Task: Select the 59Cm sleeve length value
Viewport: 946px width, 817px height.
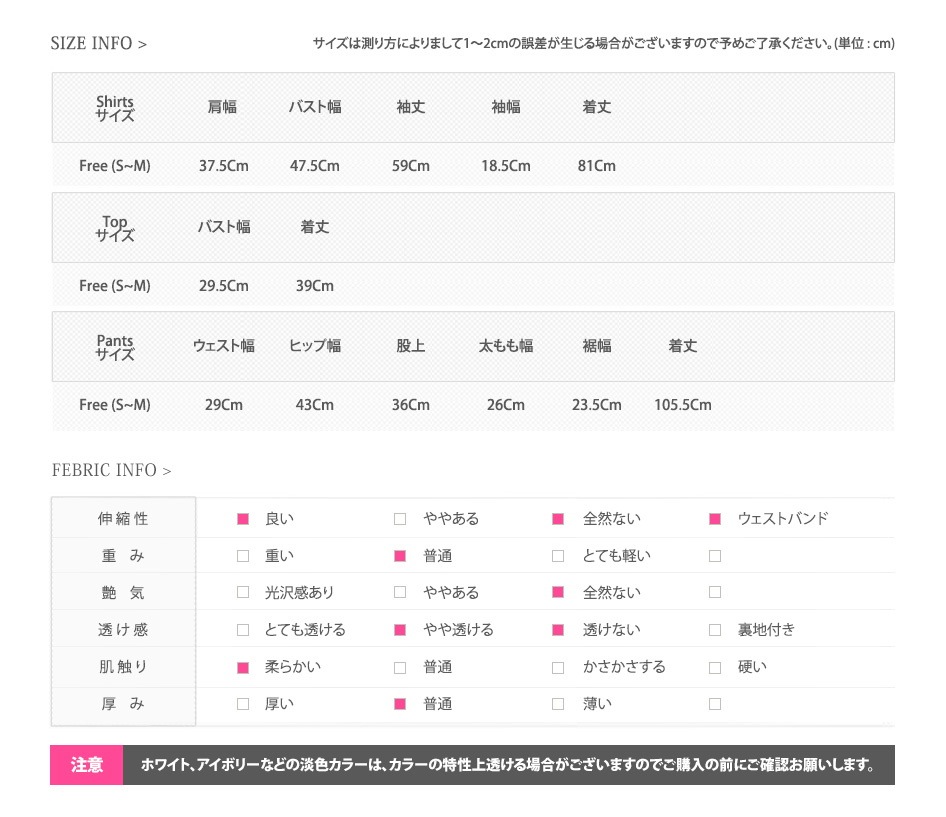Action: coord(411,166)
